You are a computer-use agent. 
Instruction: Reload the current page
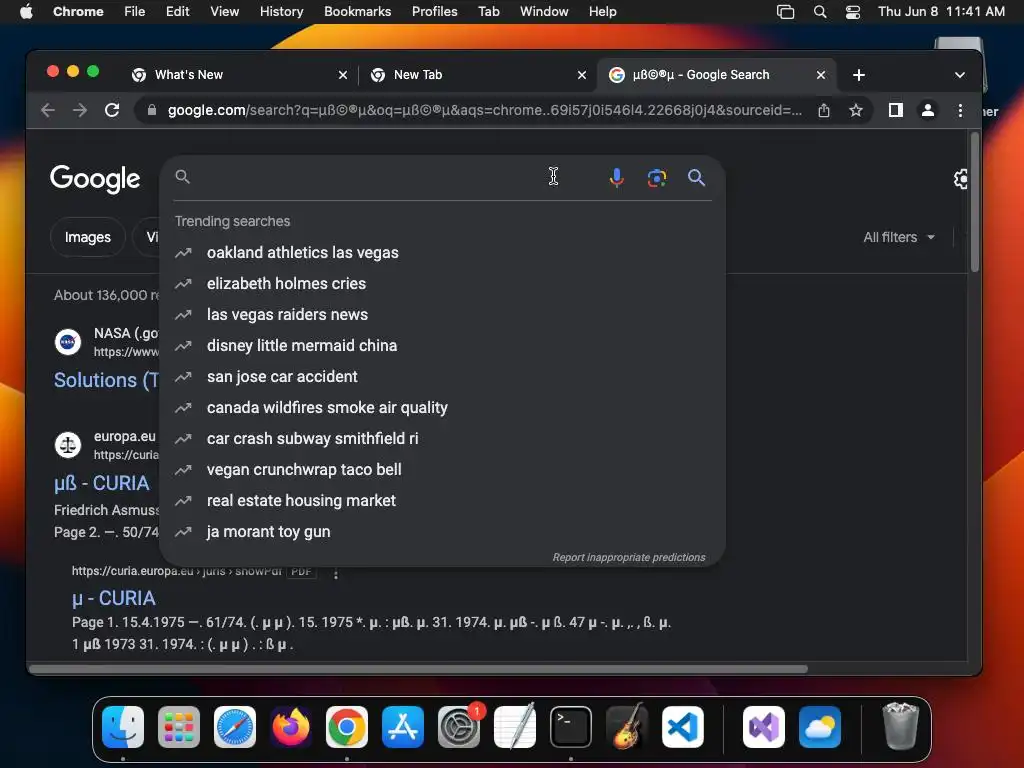tap(112, 110)
